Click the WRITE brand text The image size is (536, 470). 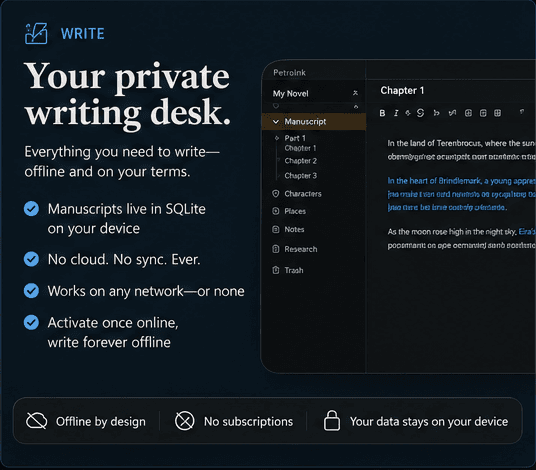point(82,34)
